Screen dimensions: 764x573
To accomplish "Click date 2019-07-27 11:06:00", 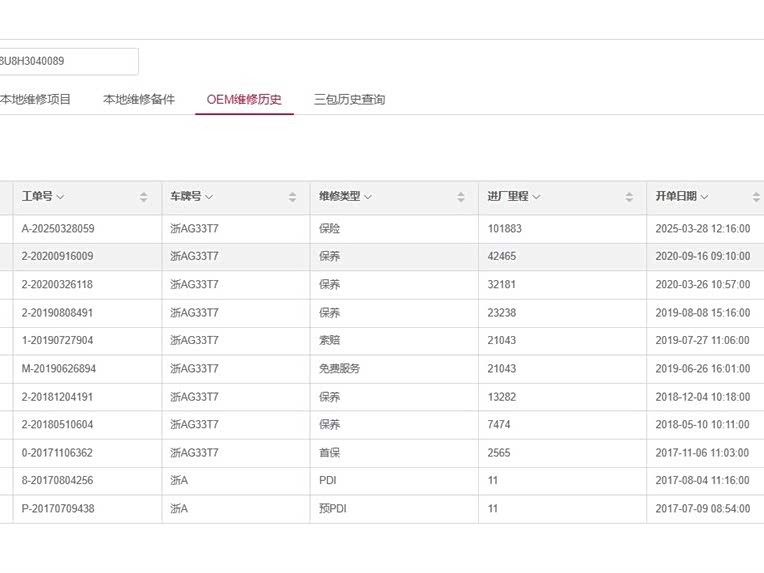I will (x=702, y=341).
